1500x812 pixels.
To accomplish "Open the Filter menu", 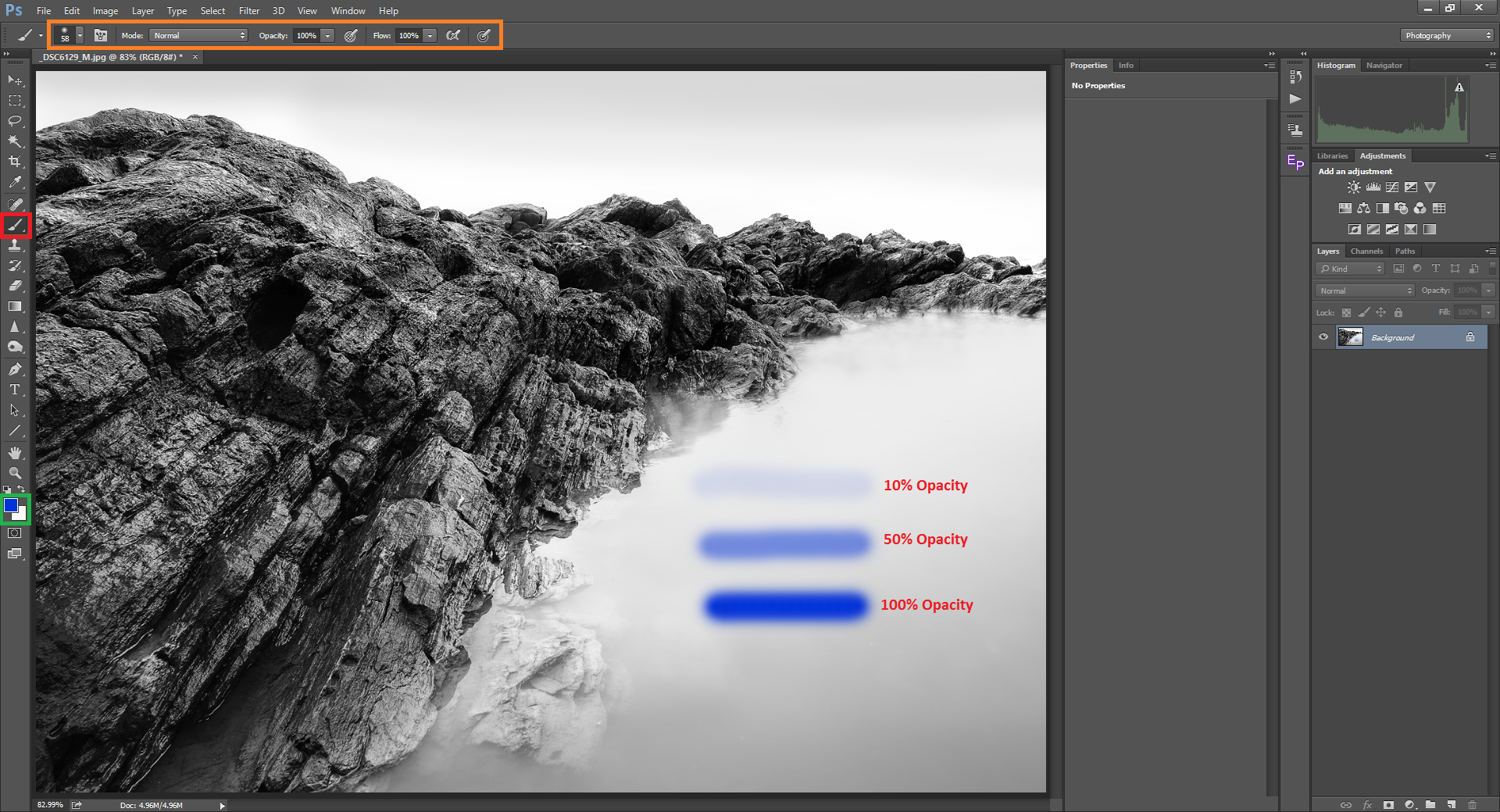I will pyautogui.click(x=249, y=11).
